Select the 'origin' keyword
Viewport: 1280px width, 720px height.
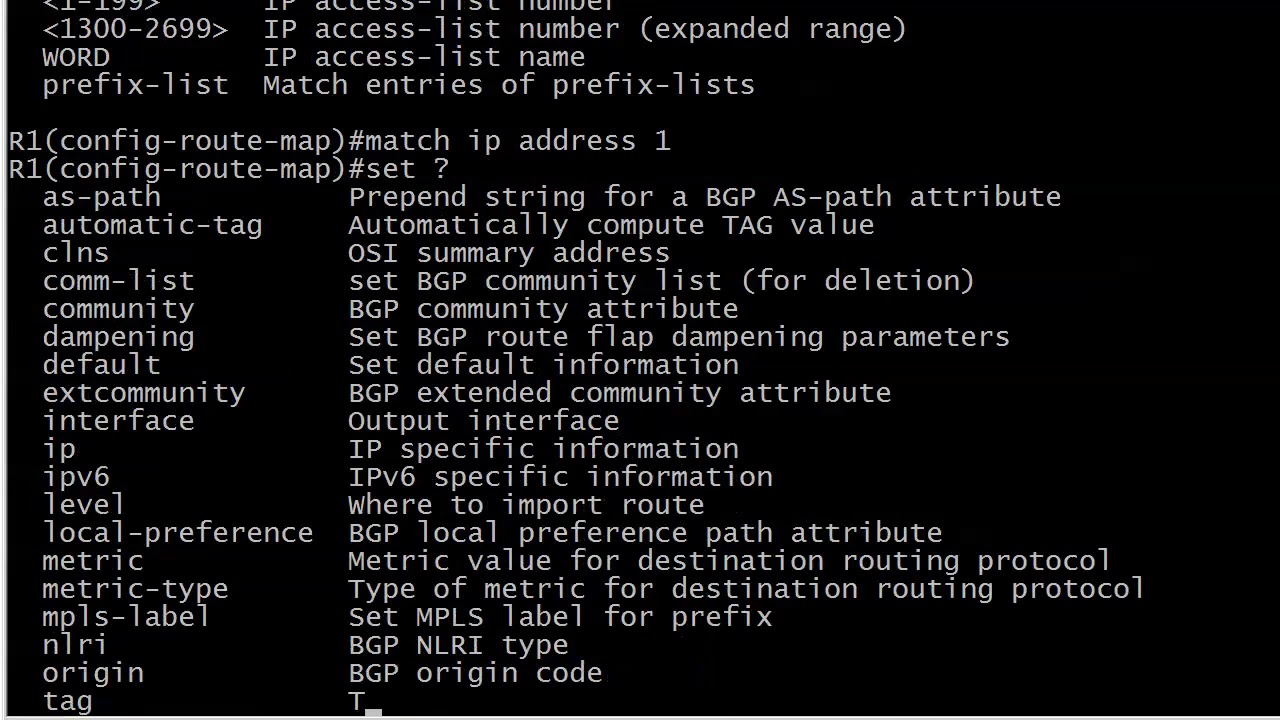[x=93, y=673]
